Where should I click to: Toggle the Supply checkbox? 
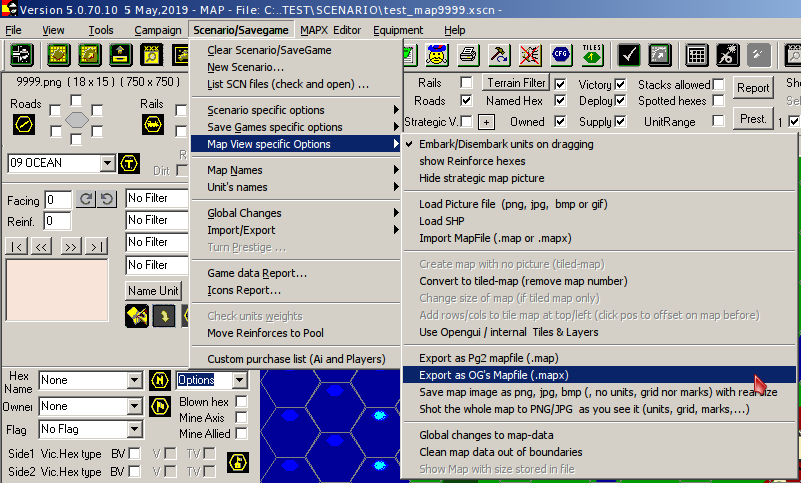(620, 121)
